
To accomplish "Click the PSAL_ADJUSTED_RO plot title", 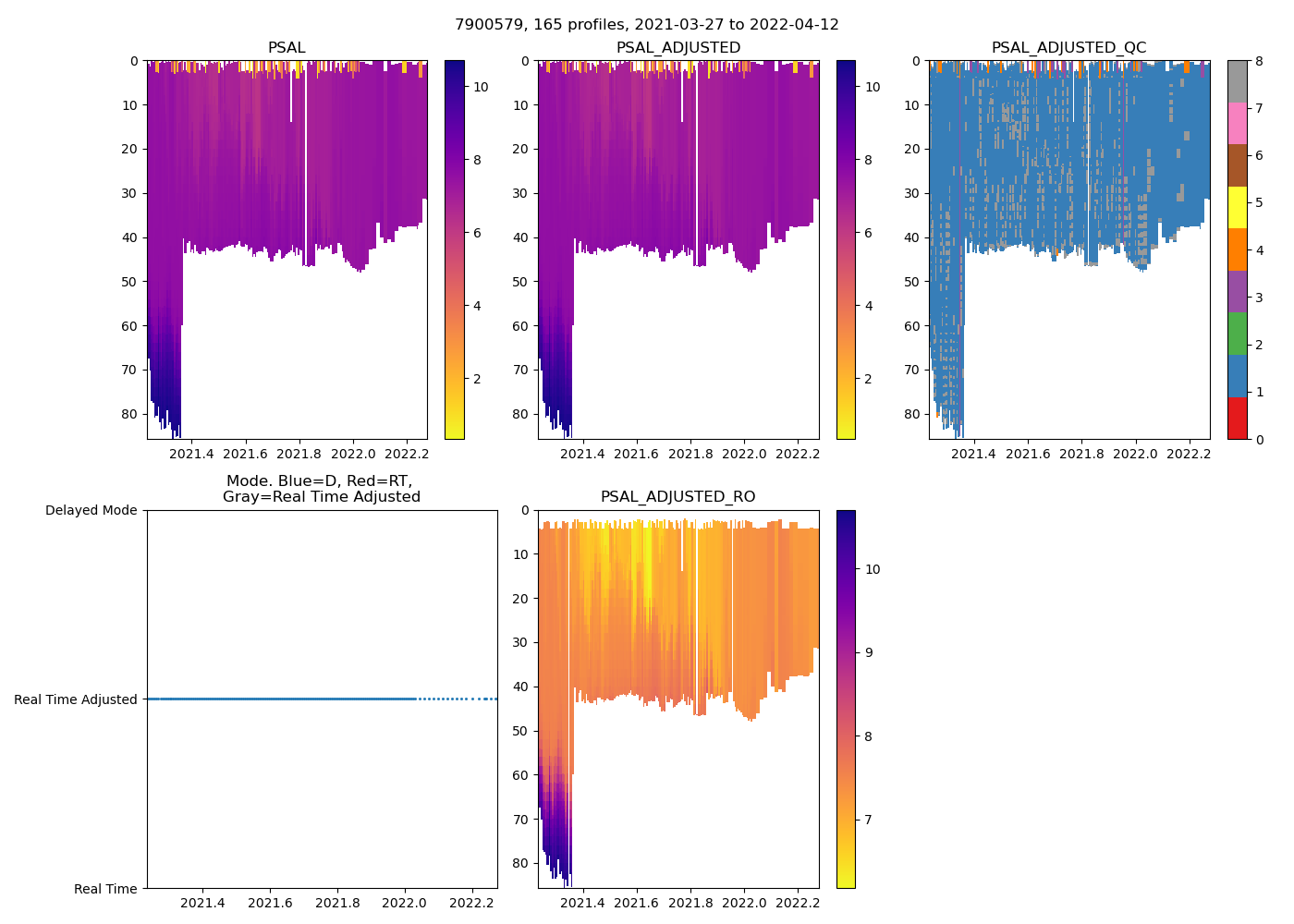I will (x=678, y=497).
